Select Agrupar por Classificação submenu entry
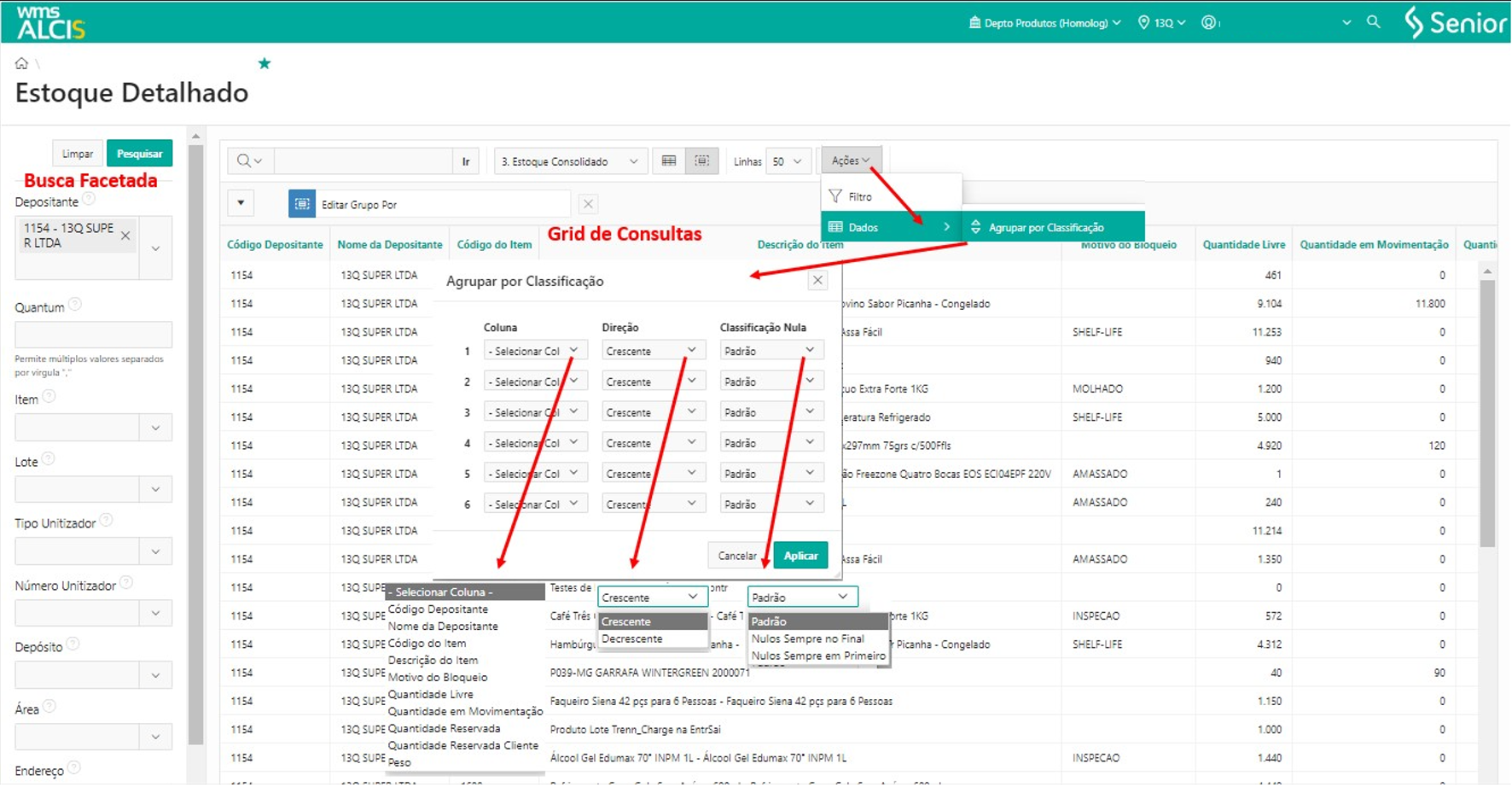Image resolution: width=1512 pixels, height=787 pixels. [x=1053, y=227]
